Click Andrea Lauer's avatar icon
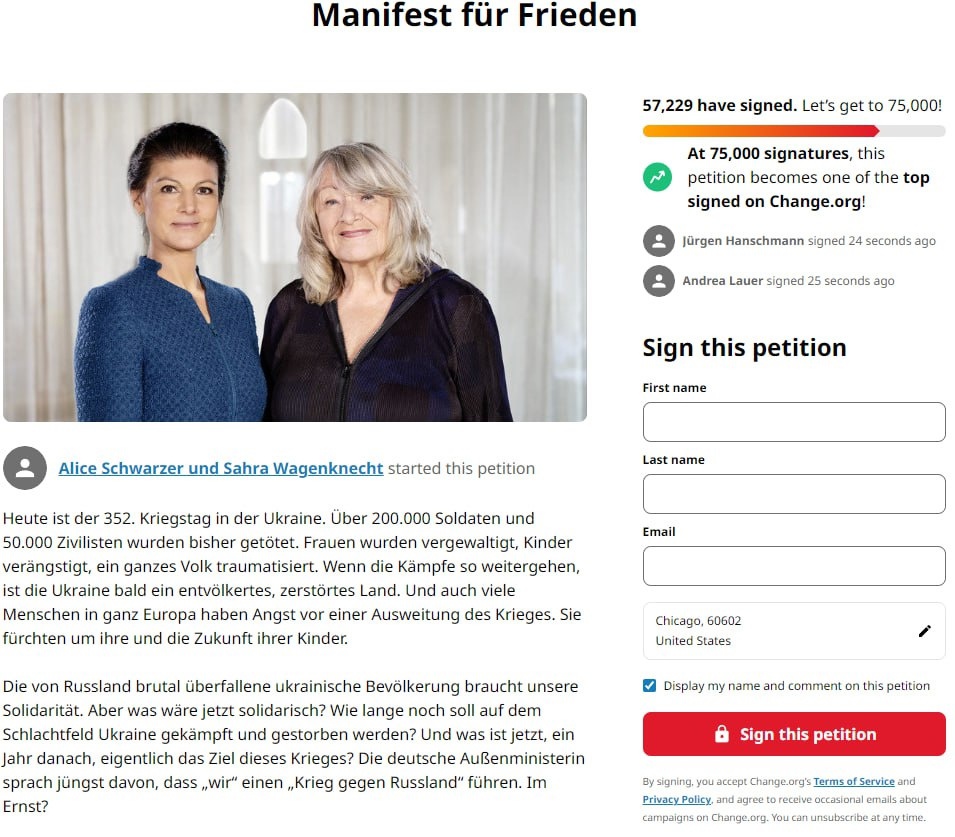The image size is (955, 837). point(658,281)
